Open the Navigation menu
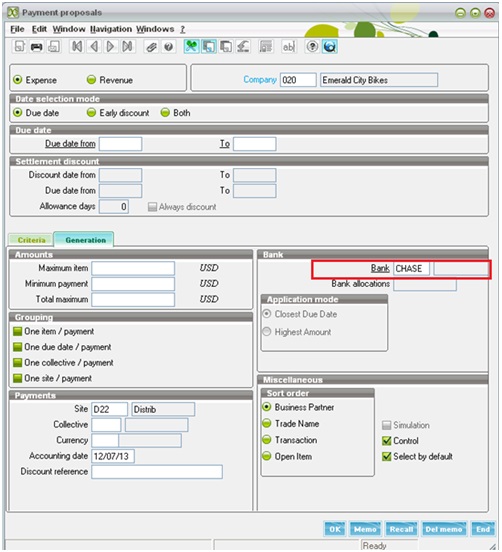Viewport: 502px width, 552px height. click(111, 29)
